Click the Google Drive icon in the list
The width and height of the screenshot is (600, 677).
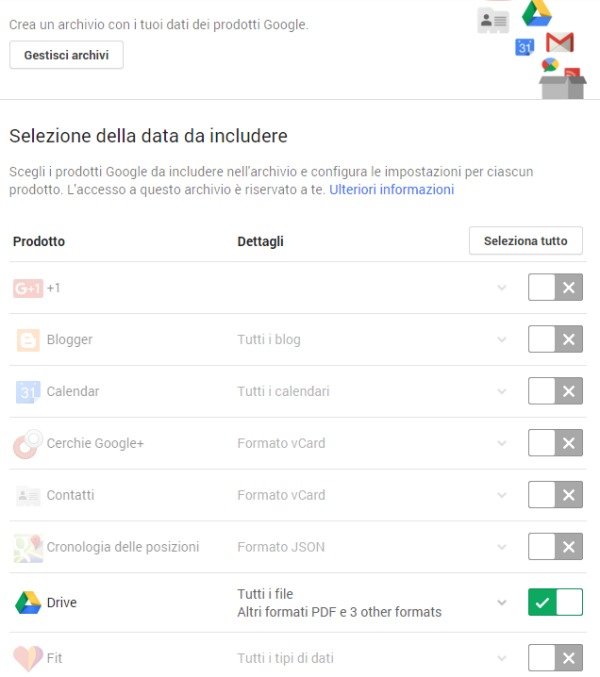[28, 603]
